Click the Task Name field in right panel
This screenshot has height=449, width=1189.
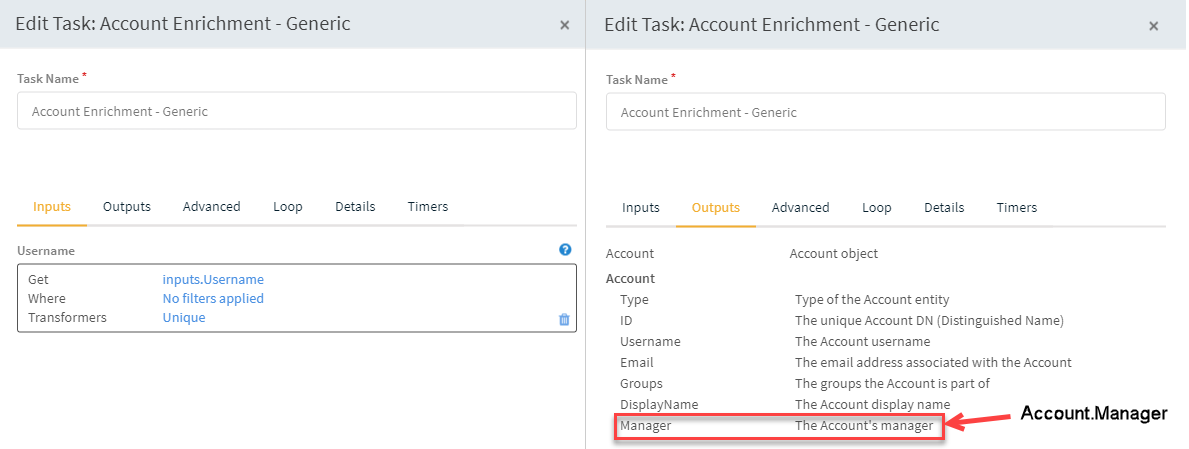[x=885, y=112]
